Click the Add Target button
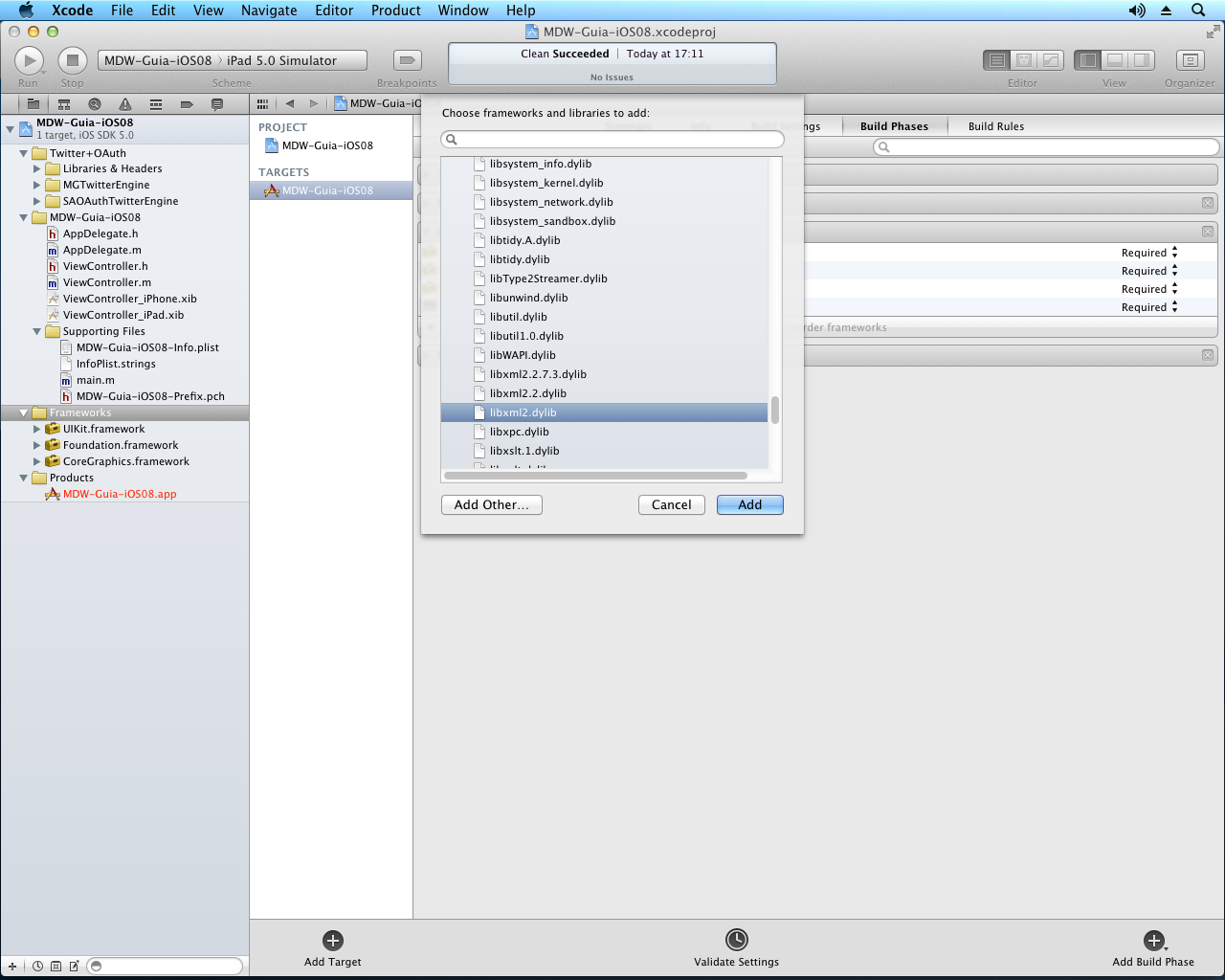Image resolution: width=1225 pixels, height=980 pixels. coord(333,948)
